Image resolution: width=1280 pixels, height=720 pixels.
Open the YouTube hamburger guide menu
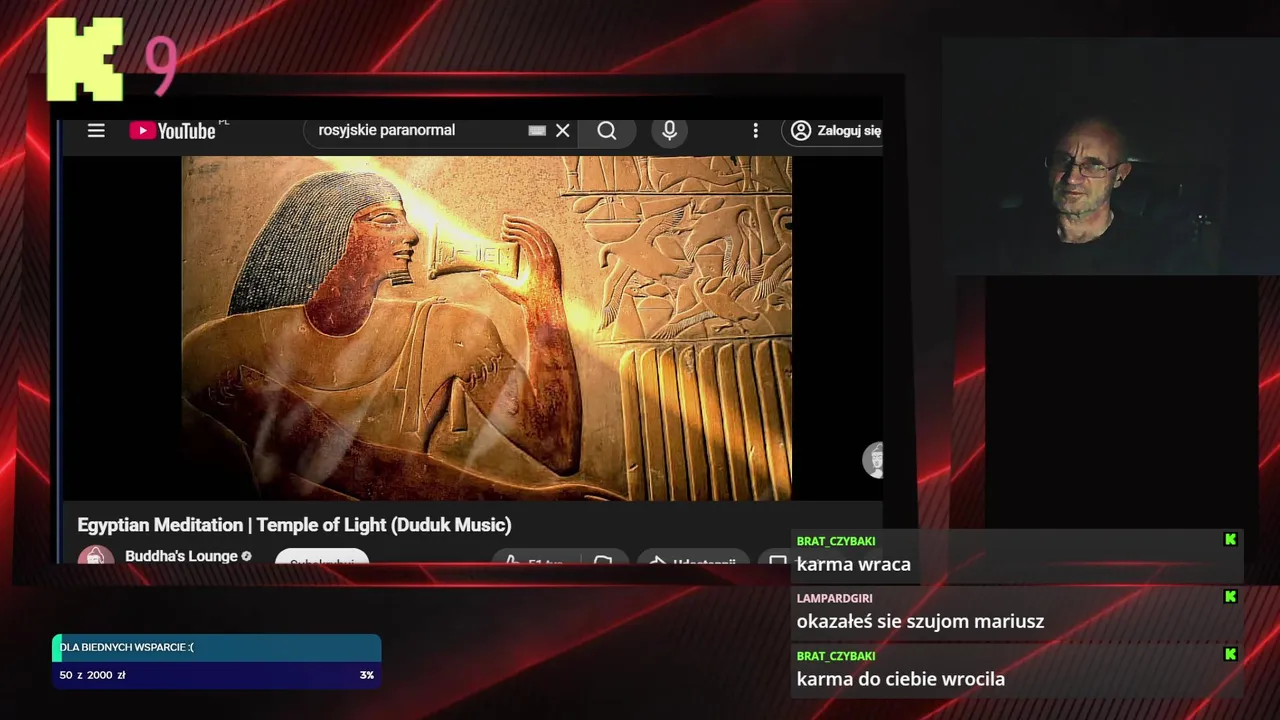point(96,131)
